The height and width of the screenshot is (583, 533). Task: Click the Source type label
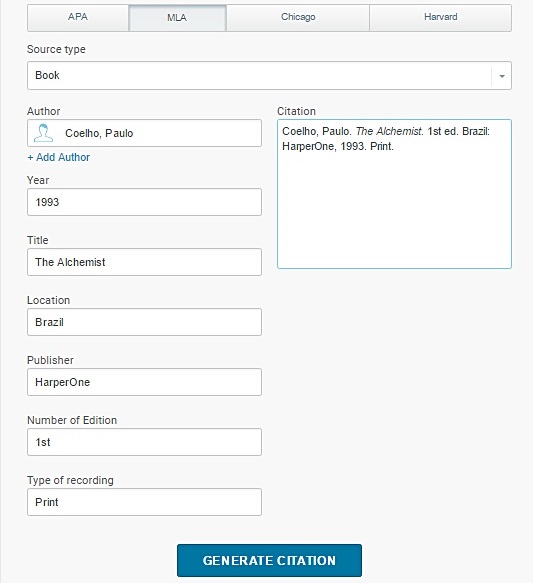click(56, 49)
